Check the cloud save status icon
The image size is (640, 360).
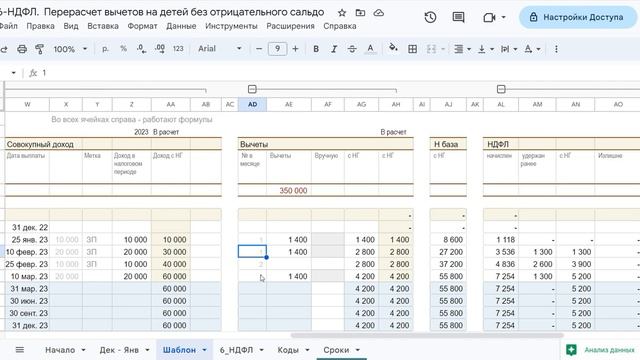pos(379,13)
